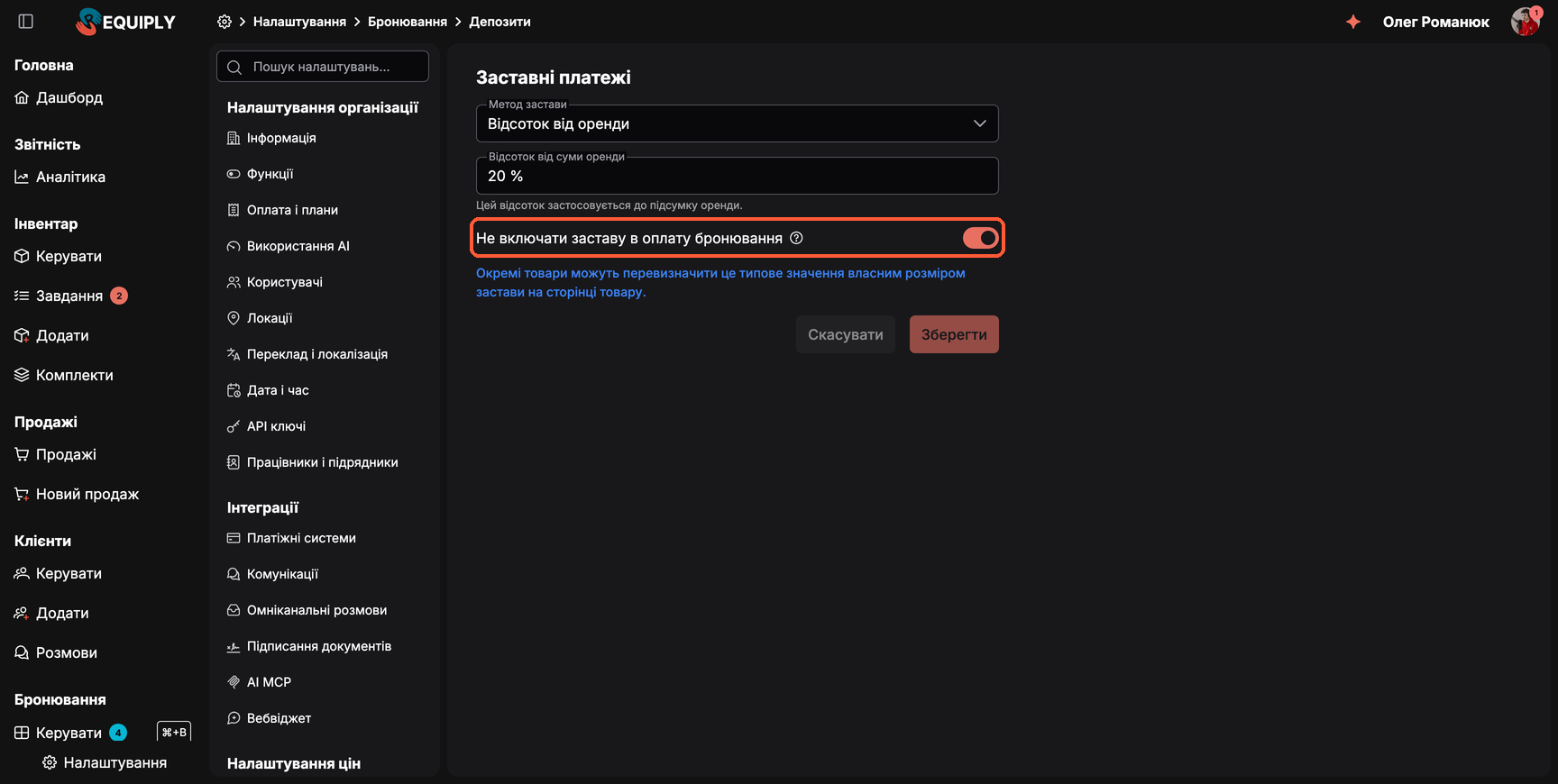Viewport: 1558px width, 784px height.
Task: Open 'Оплата і плани' settings
Action: point(282,210)
